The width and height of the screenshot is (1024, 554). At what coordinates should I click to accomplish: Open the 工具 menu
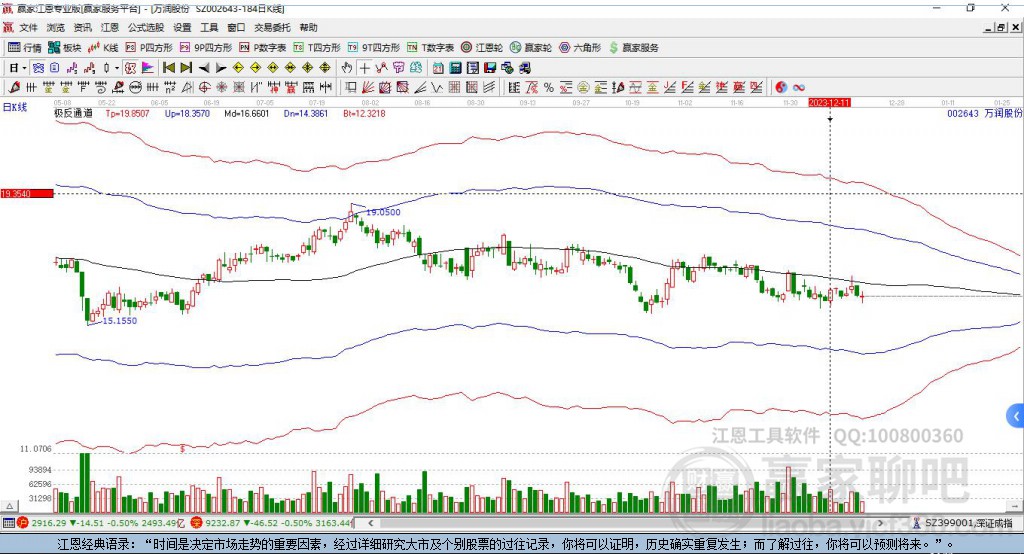(209, 27)
